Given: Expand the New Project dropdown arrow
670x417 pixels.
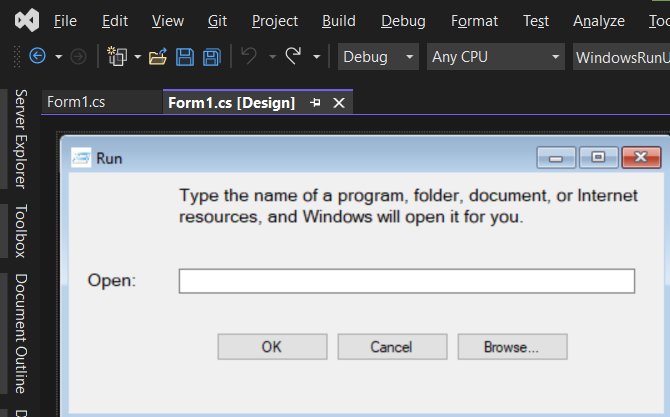Looking at the screenshot, I should [138, 56].
